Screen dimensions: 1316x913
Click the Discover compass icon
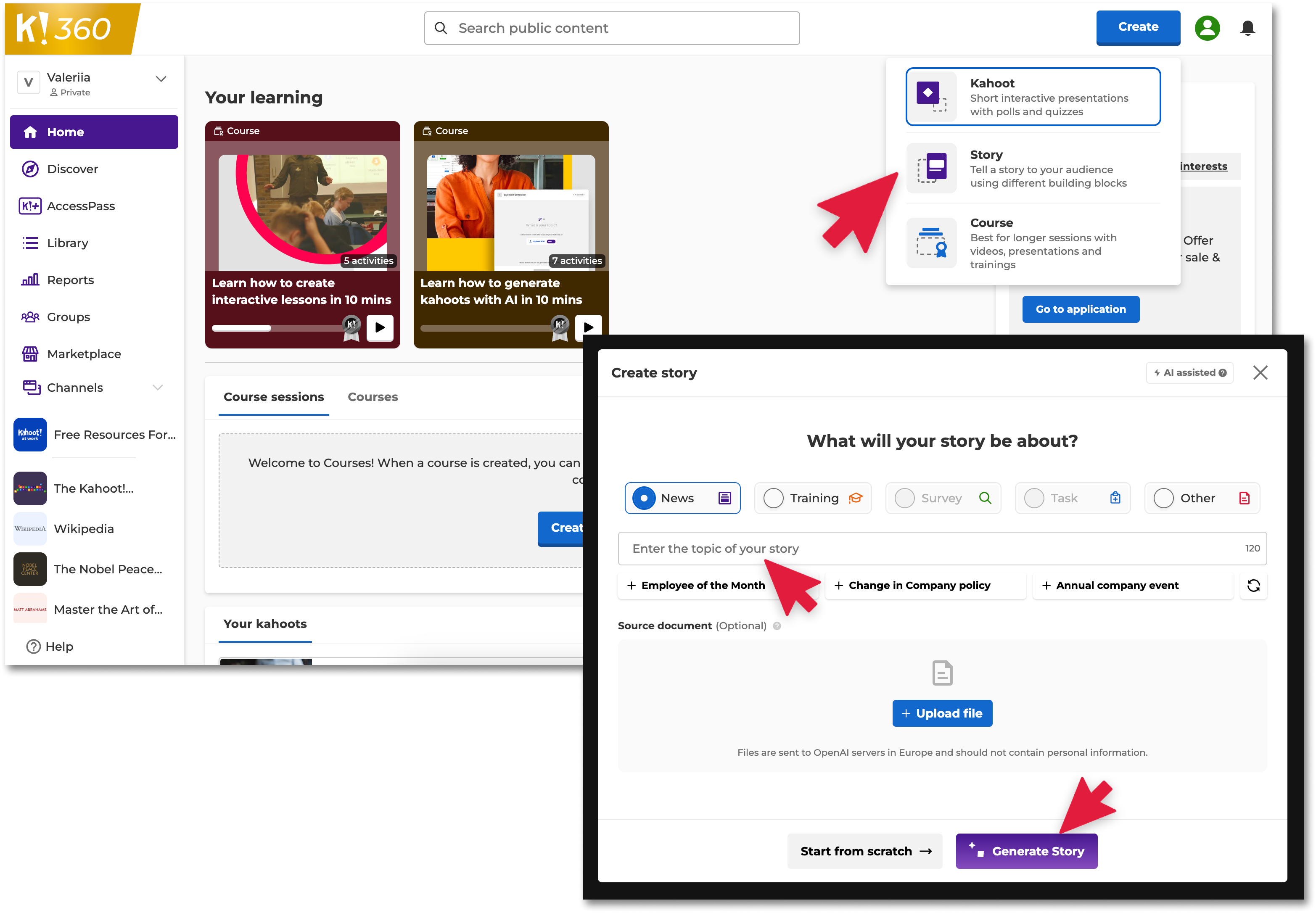pyautogui.click(x=30, y=169)
